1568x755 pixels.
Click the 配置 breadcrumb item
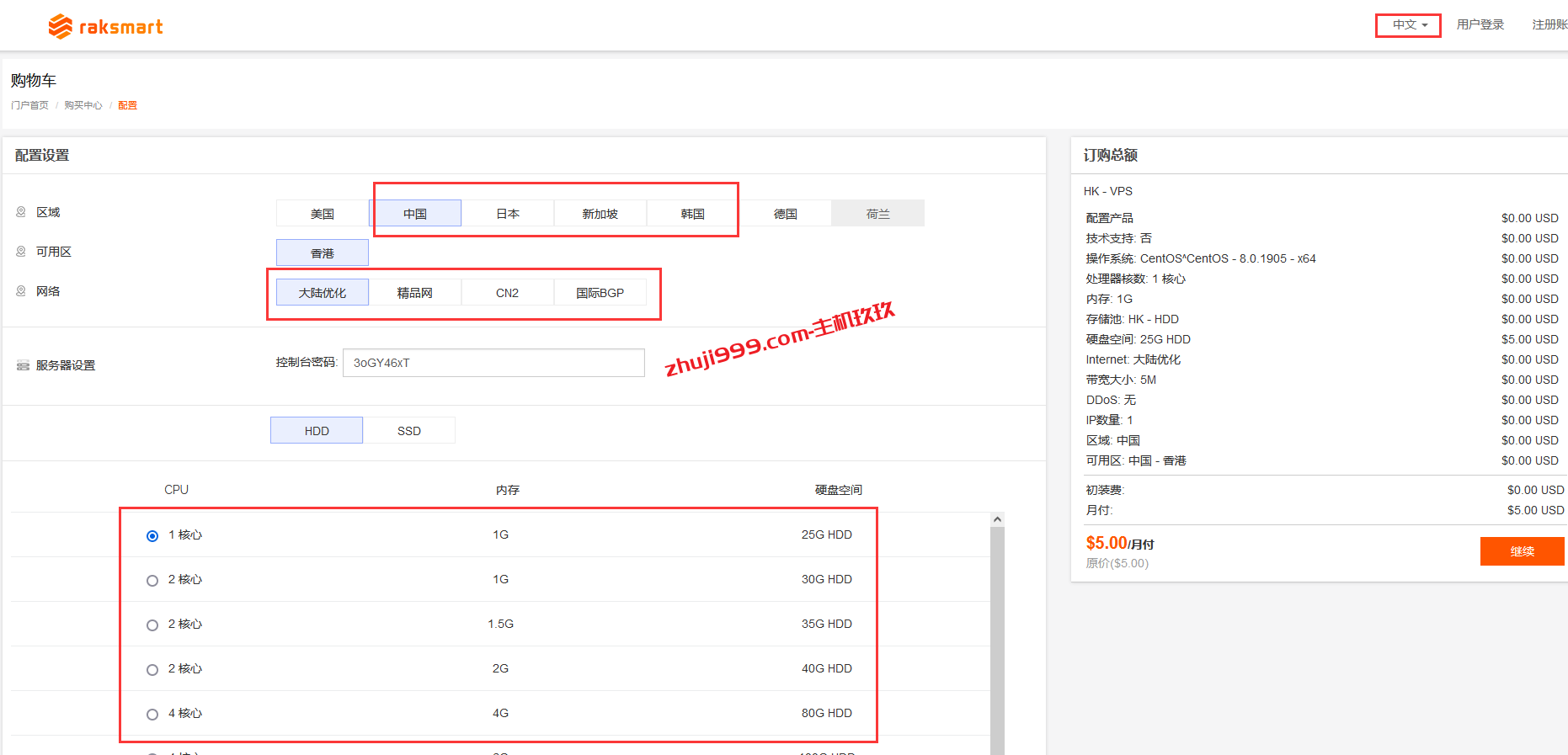coord(127,105)
